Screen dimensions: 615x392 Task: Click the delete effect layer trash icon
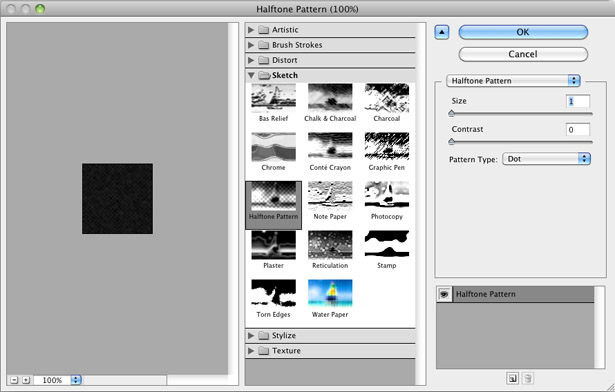(528, 379)
